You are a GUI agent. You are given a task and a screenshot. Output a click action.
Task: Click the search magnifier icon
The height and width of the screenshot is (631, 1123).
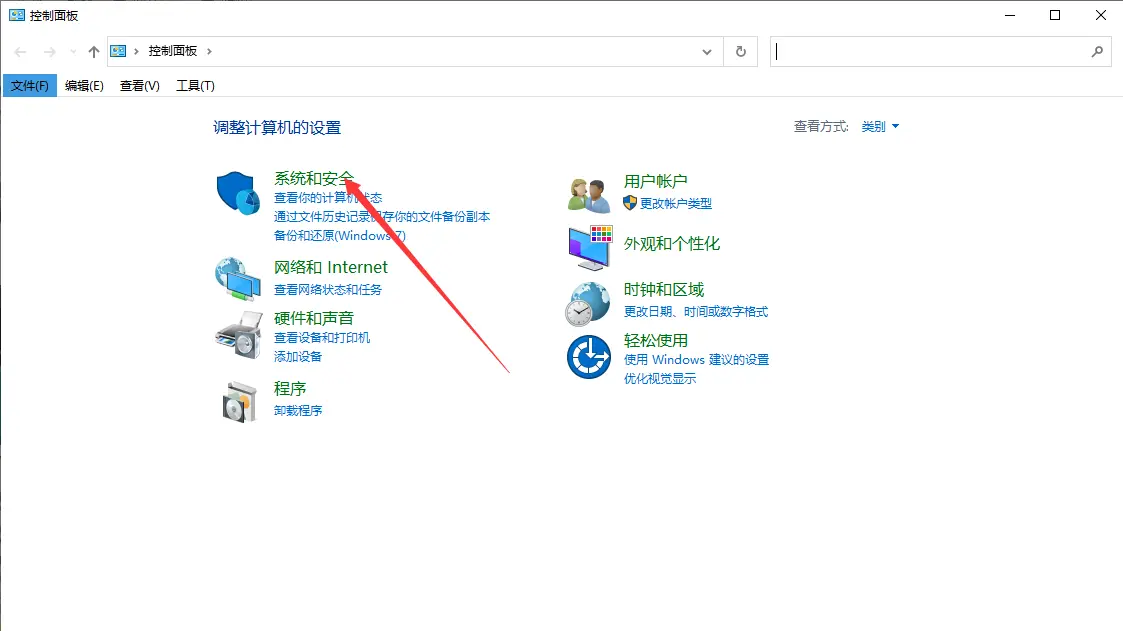click(x=1097, y=52)
